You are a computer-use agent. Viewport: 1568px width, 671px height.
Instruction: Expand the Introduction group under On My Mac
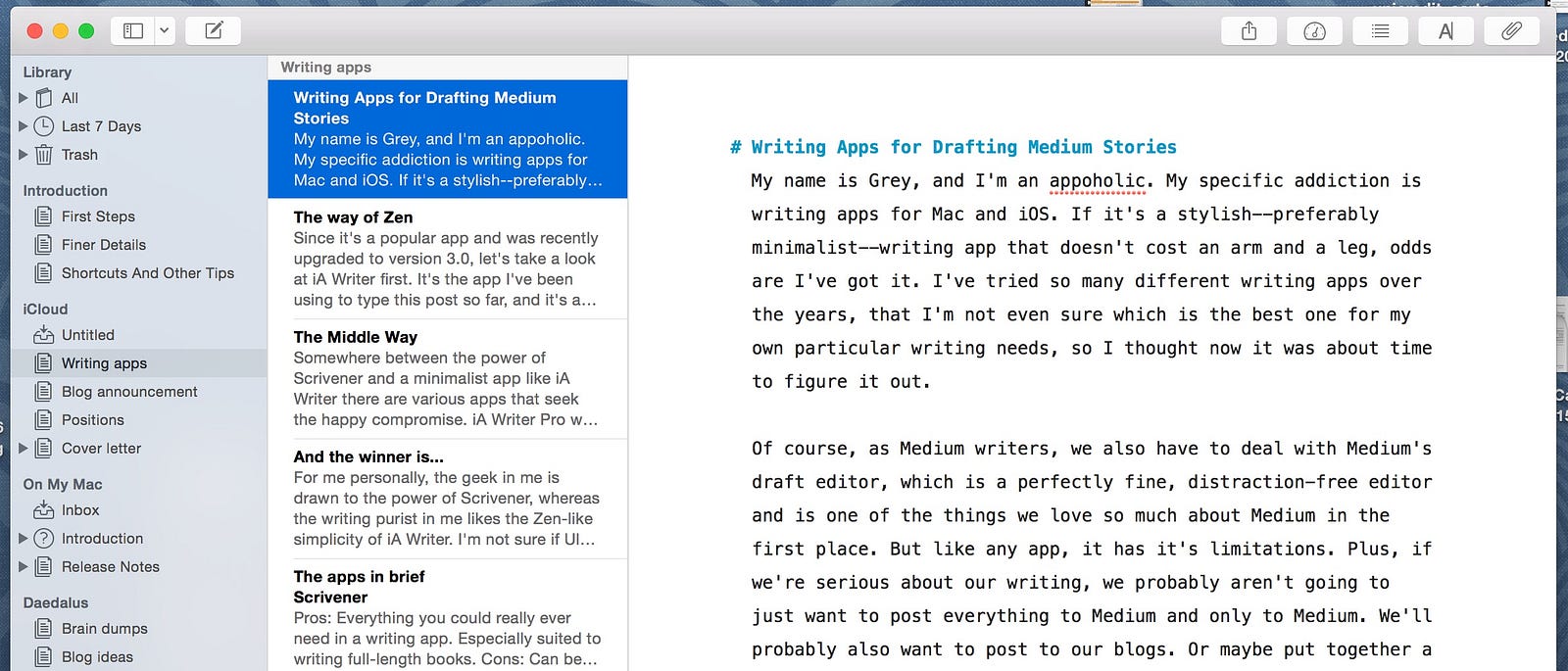pyautogui.click(x=24, y=539)
